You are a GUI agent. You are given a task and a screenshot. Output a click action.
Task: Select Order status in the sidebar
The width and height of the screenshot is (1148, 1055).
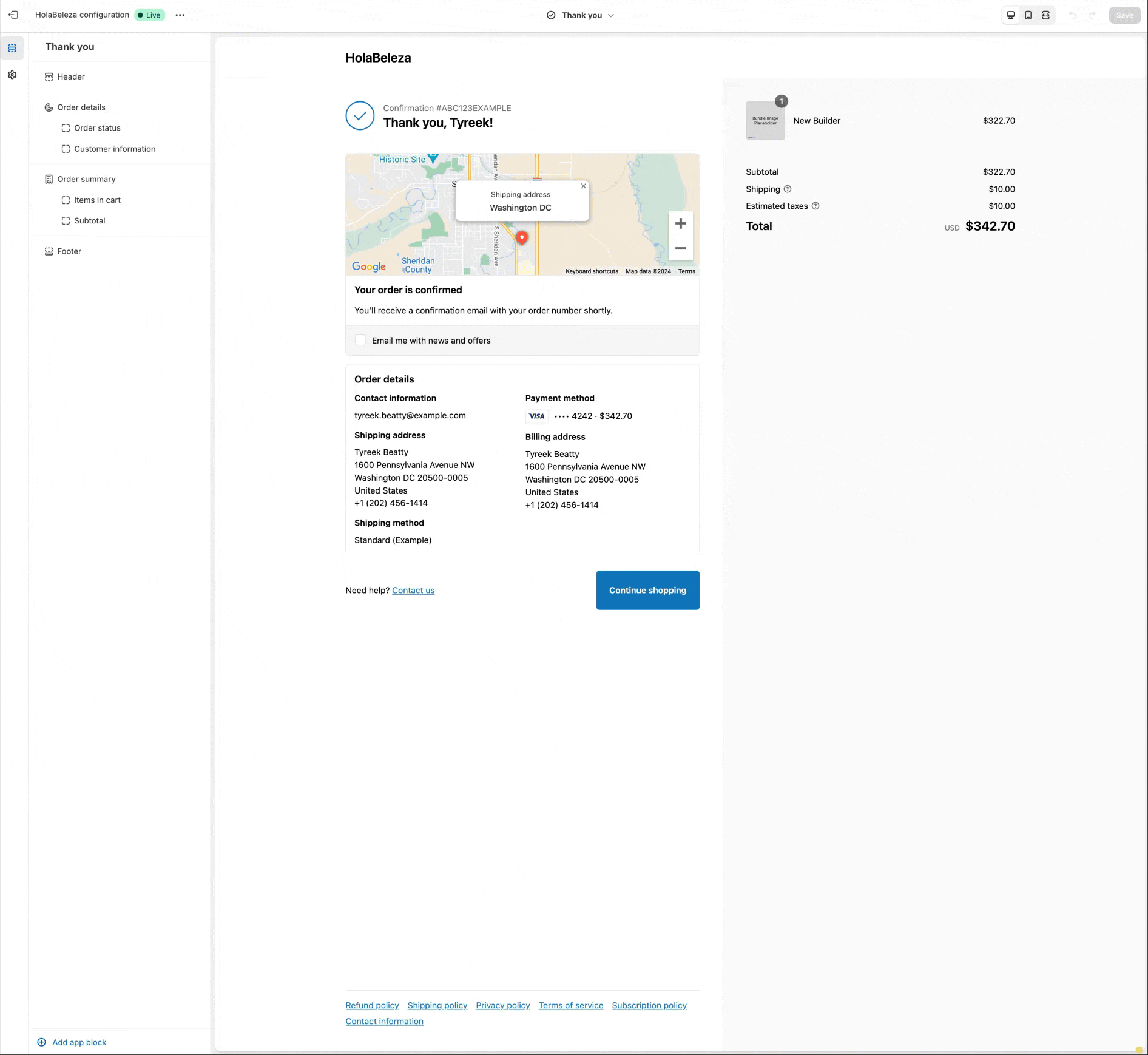(98, 128)
